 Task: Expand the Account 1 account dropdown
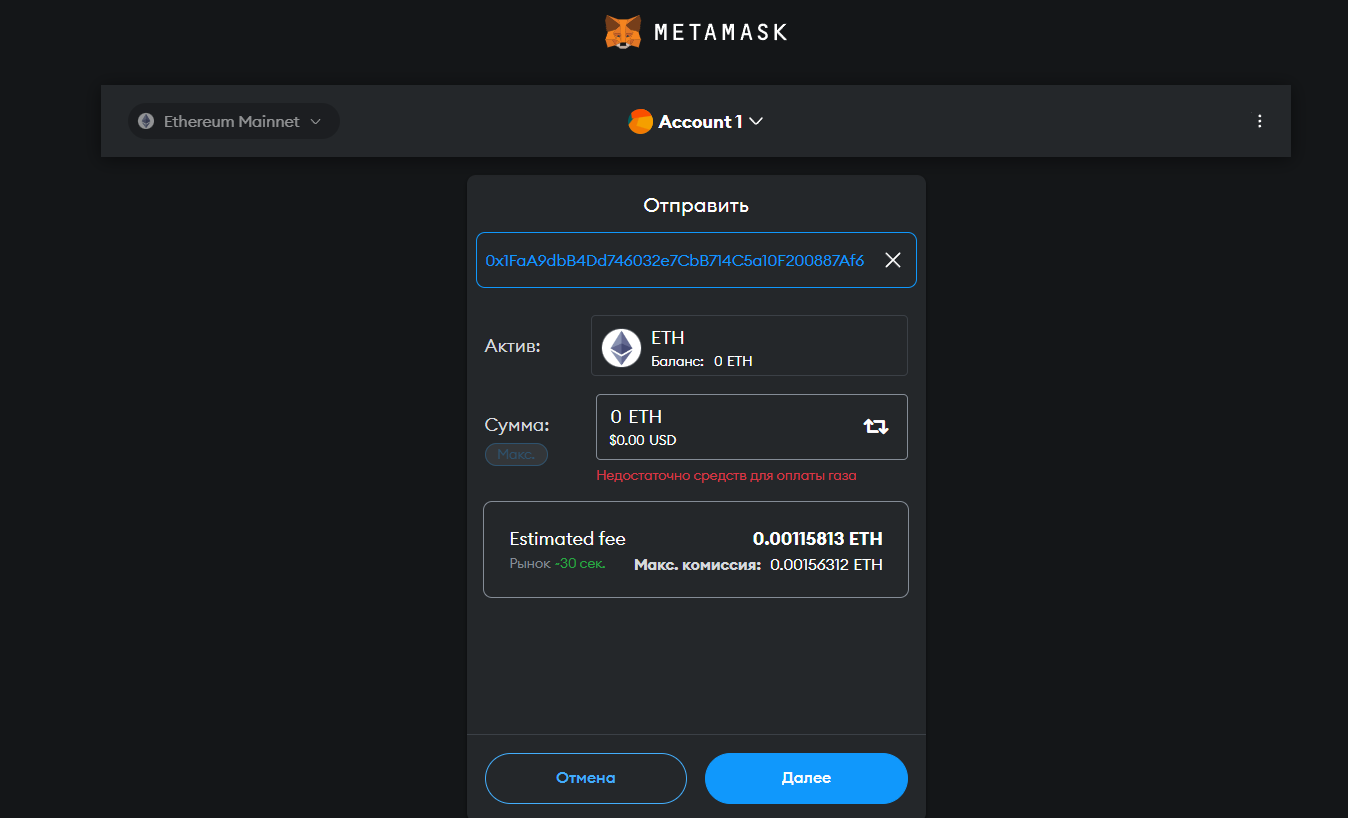(697, 121)
